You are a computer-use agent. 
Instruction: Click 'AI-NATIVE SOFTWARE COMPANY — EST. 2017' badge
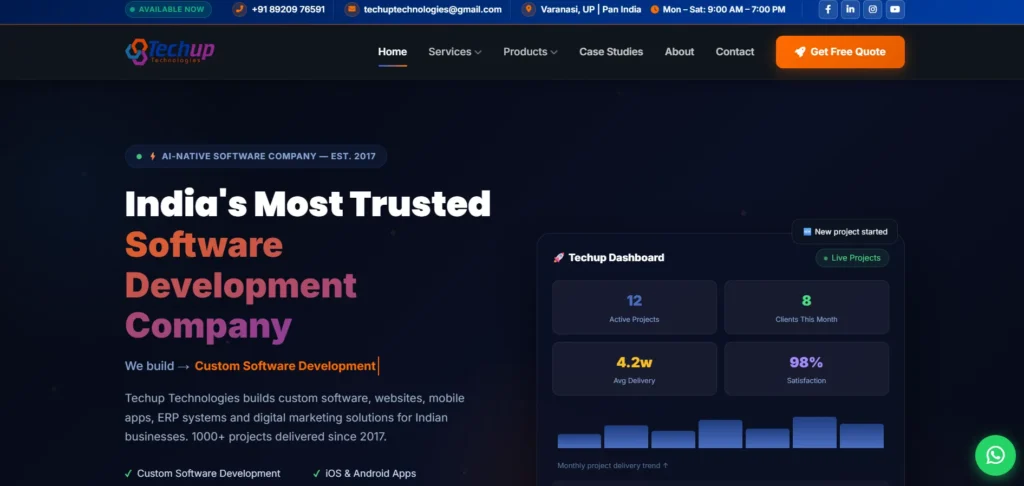click(256, 156)
